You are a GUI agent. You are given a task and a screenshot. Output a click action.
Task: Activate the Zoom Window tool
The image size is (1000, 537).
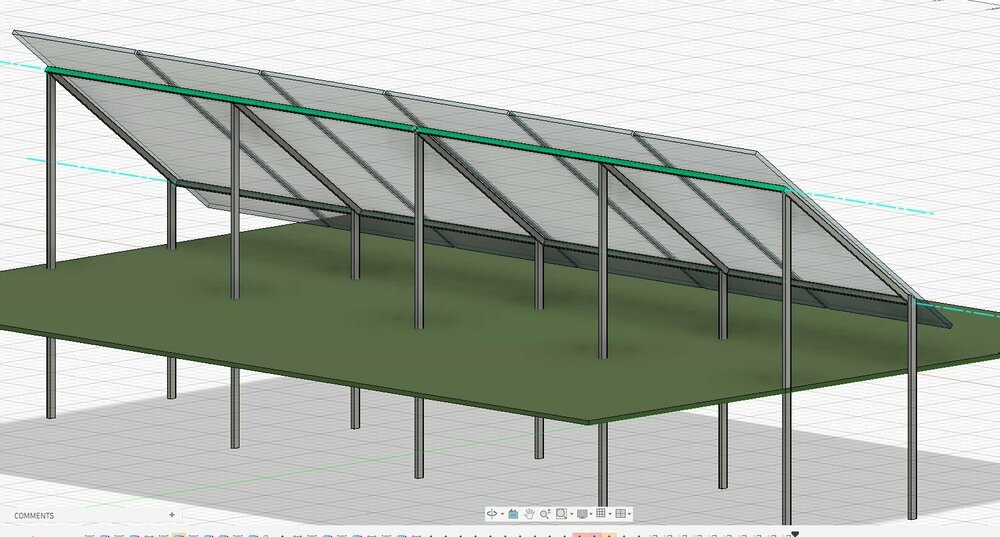click(x=561, y=513)
